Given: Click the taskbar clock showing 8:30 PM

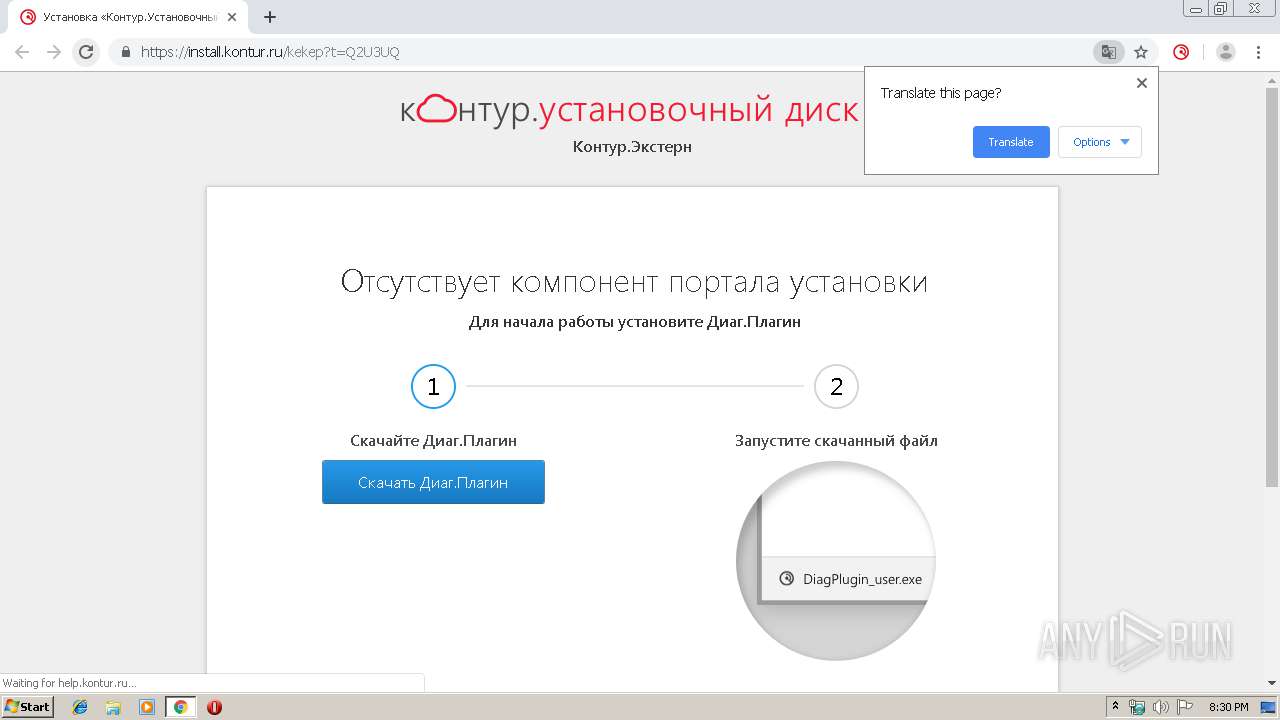Looking at the screenshot, I should 1228,707.
